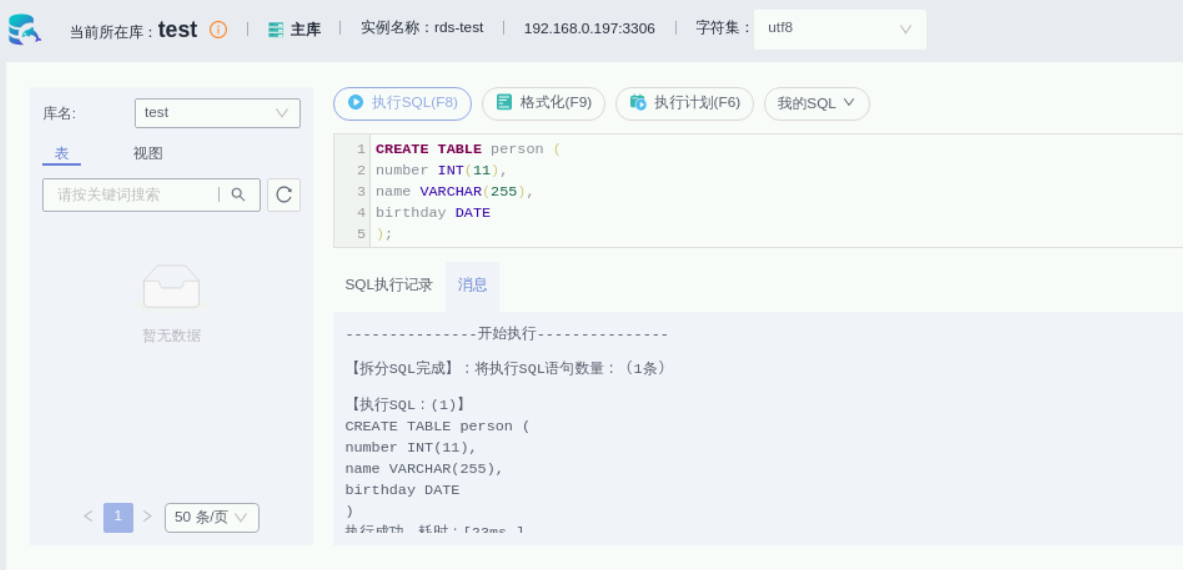1183x570 pixels.
Task: Click editor line birthday DATE
Action: click(433, 213)
